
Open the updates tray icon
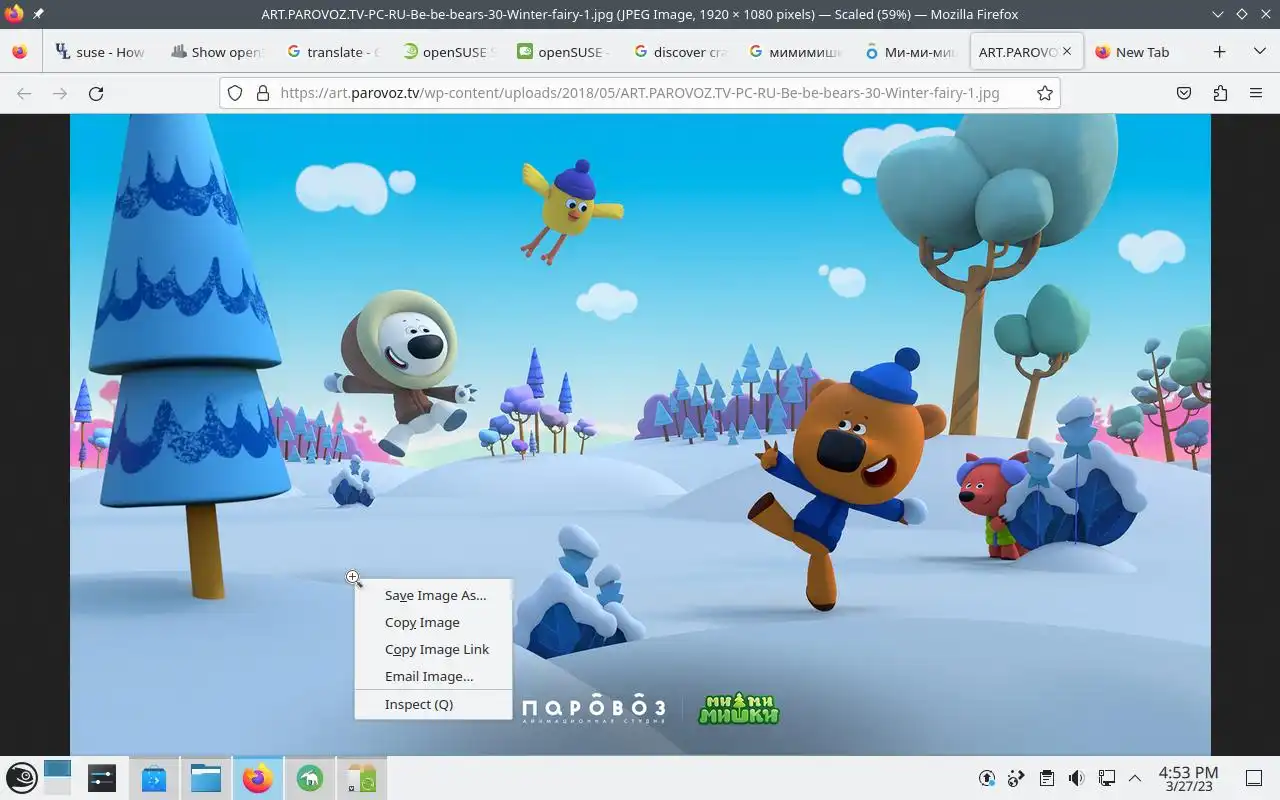(987, 778)
